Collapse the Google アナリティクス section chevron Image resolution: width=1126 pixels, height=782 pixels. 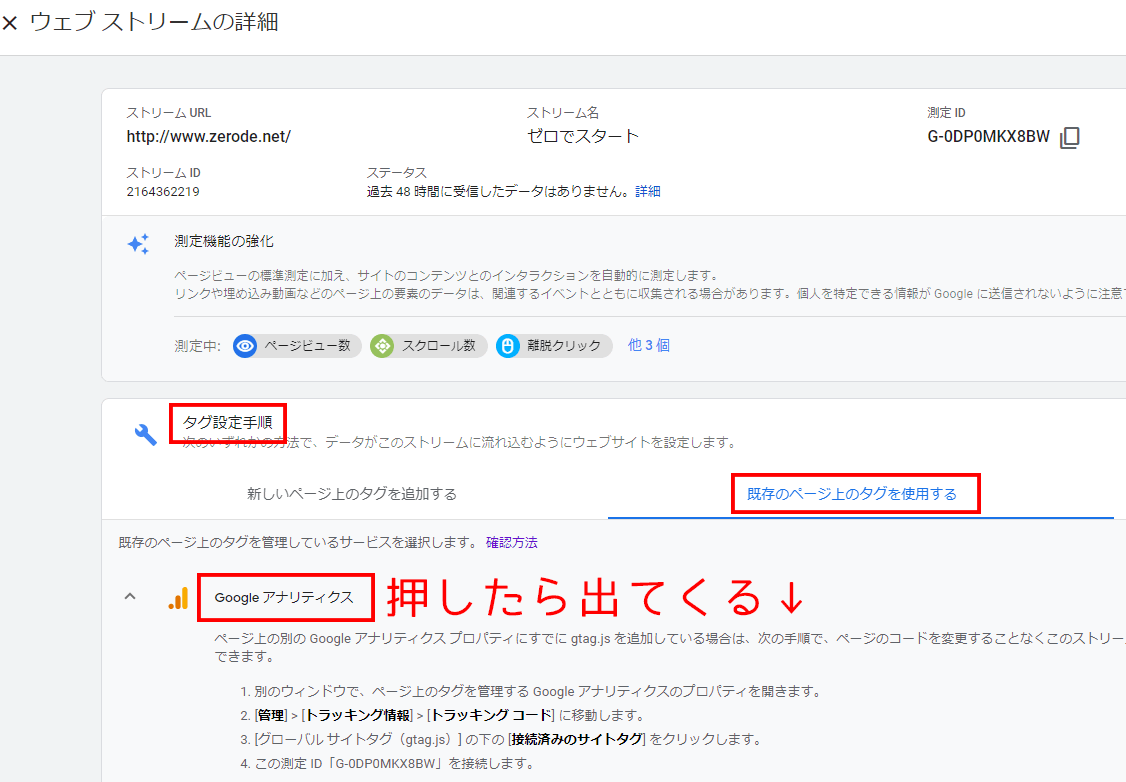tap(129, 597)
